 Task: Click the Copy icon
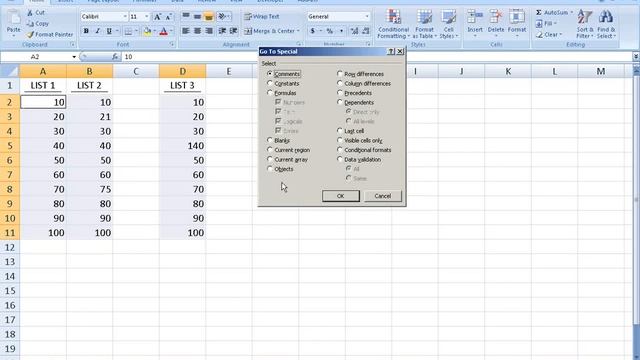click(x=30, y=24)
